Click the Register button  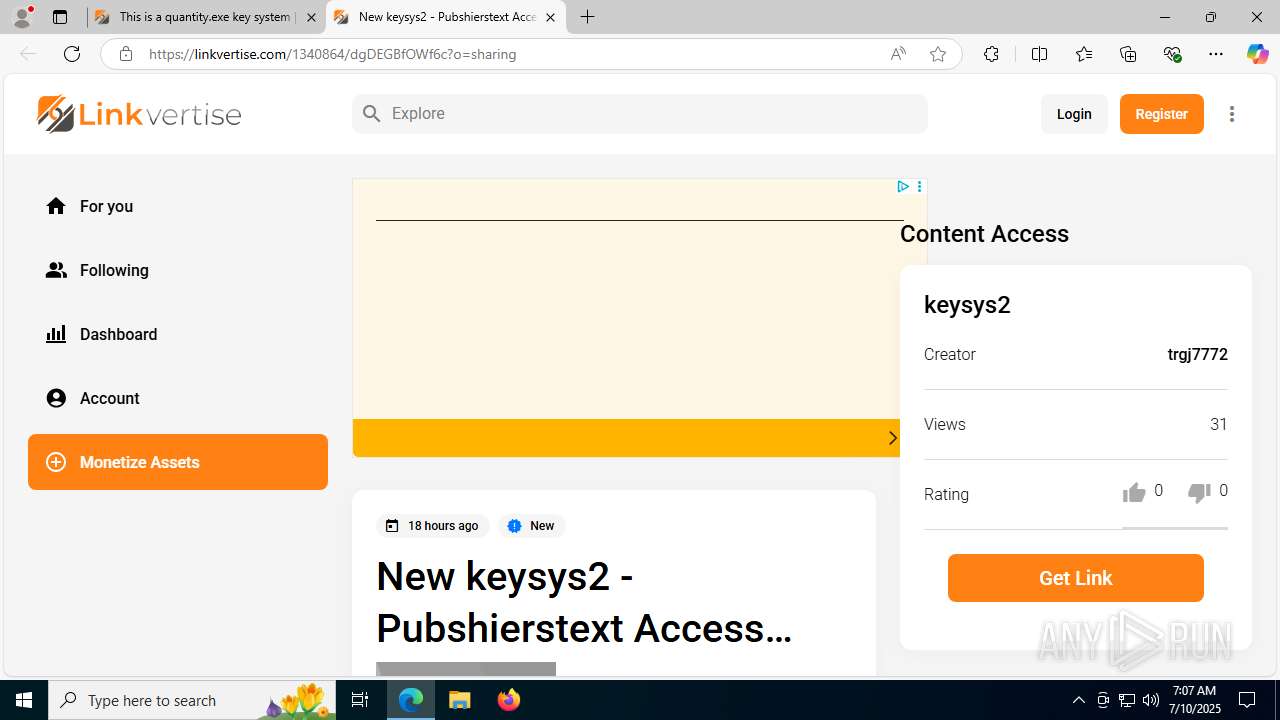1162,114
